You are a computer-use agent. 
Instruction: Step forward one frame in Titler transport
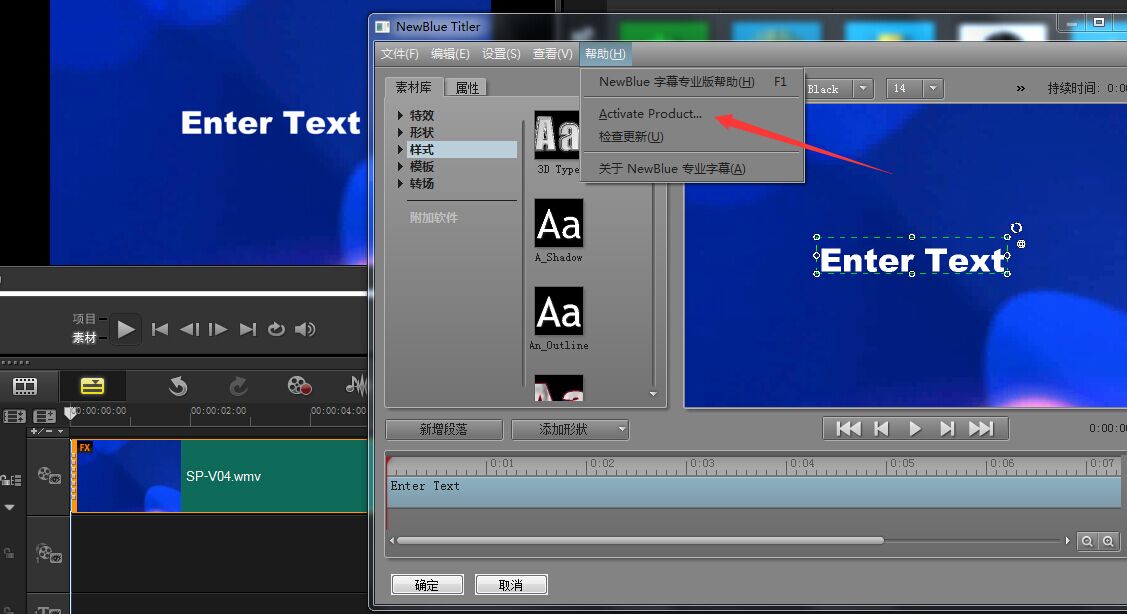(947, 429)
